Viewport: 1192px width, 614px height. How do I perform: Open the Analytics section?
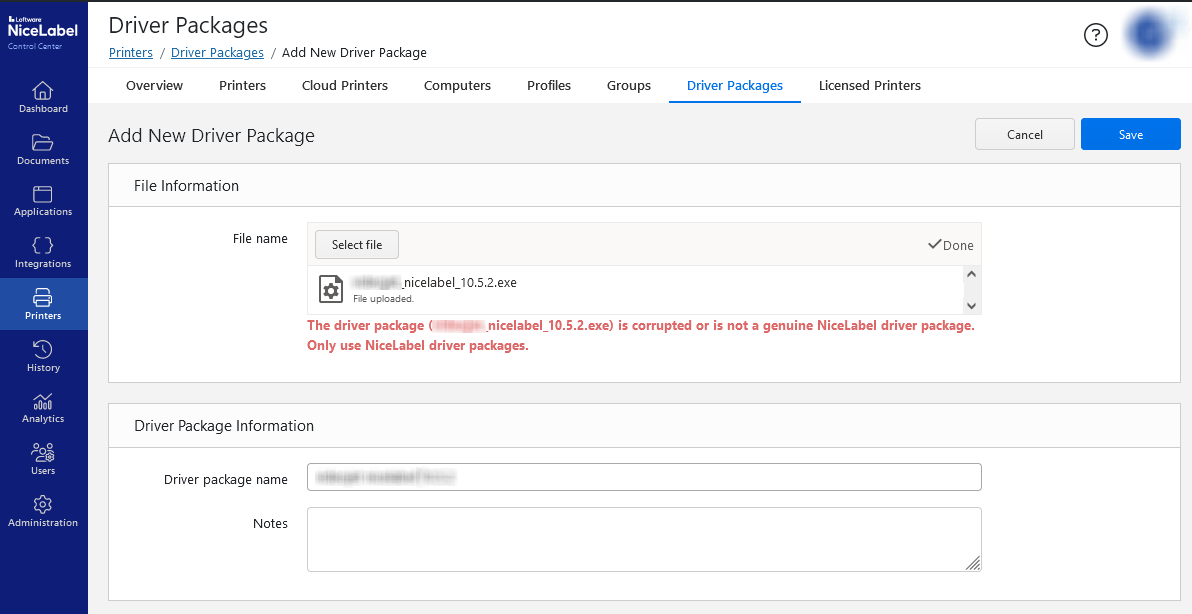coord(43,407)
